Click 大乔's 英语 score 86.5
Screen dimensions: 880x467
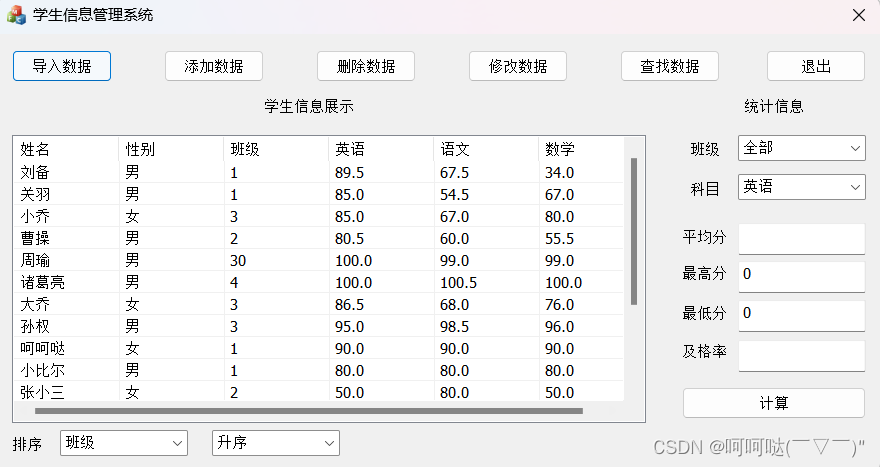point(349,305)
